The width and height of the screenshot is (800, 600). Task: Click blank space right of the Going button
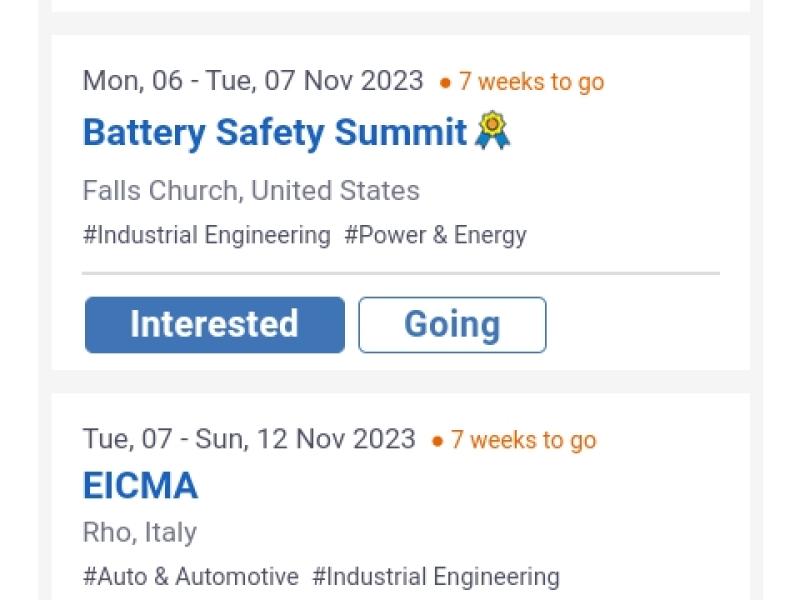click(x=640, y=325)
